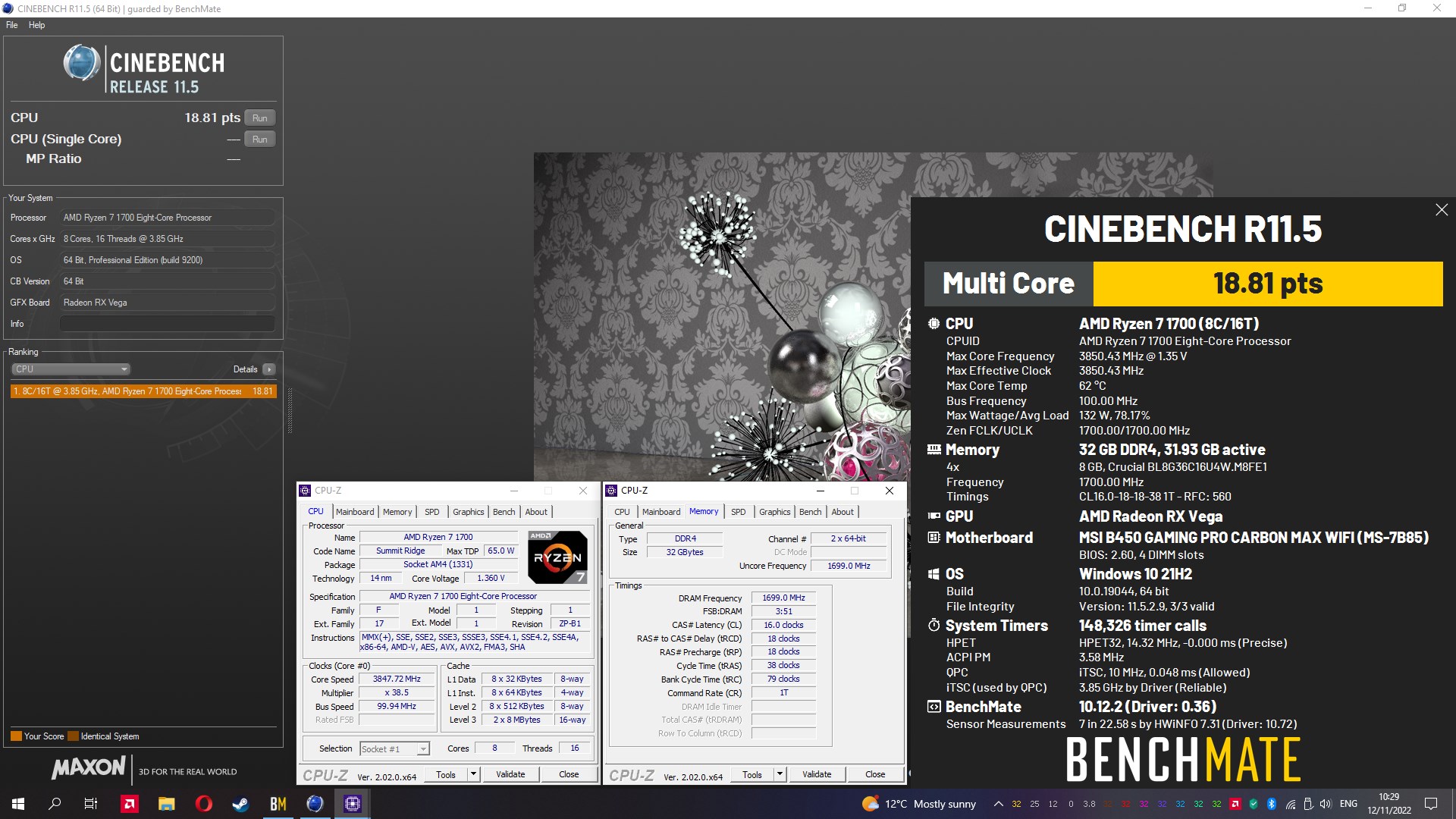
Task: Click the Cinebench globe logo
Action: (x=82, y=64)
